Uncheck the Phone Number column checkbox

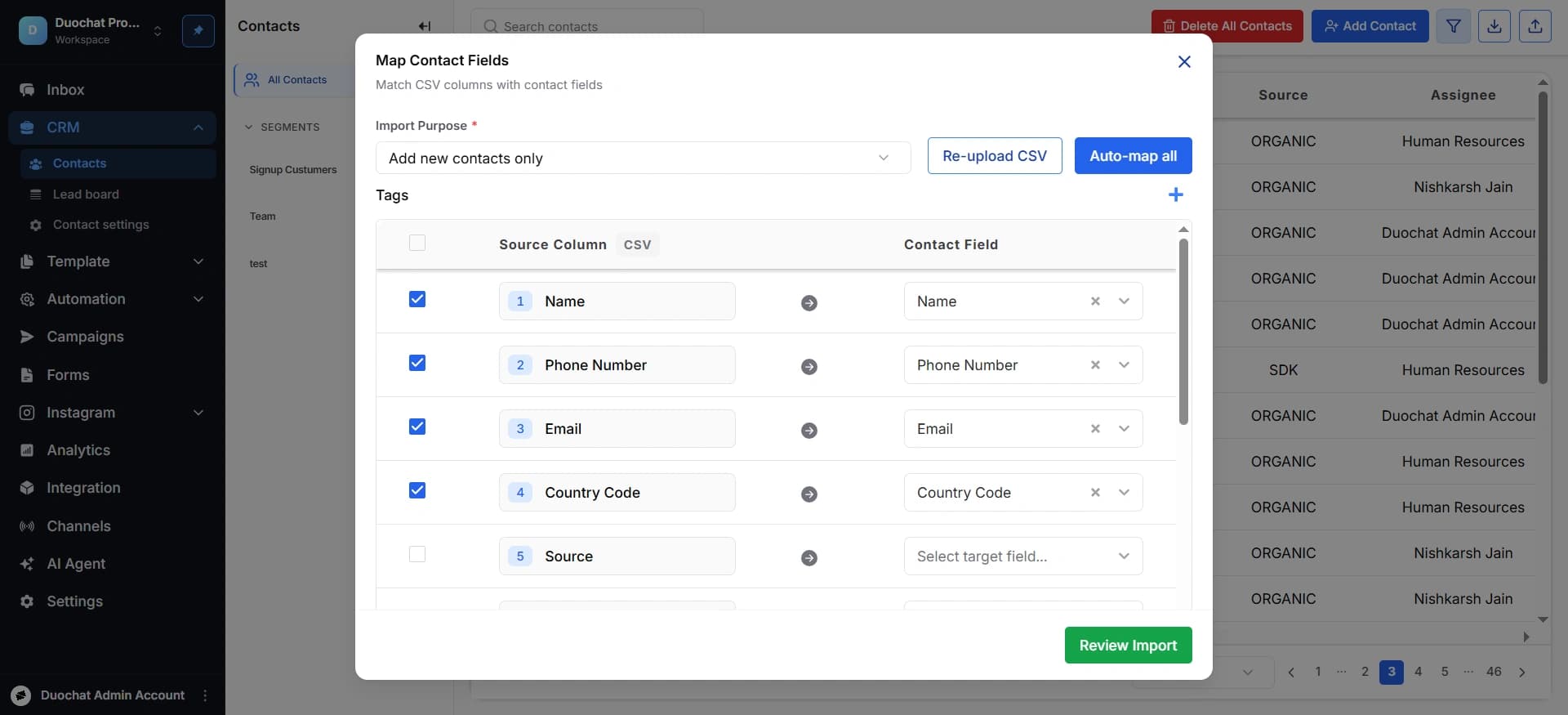(417, 363)
